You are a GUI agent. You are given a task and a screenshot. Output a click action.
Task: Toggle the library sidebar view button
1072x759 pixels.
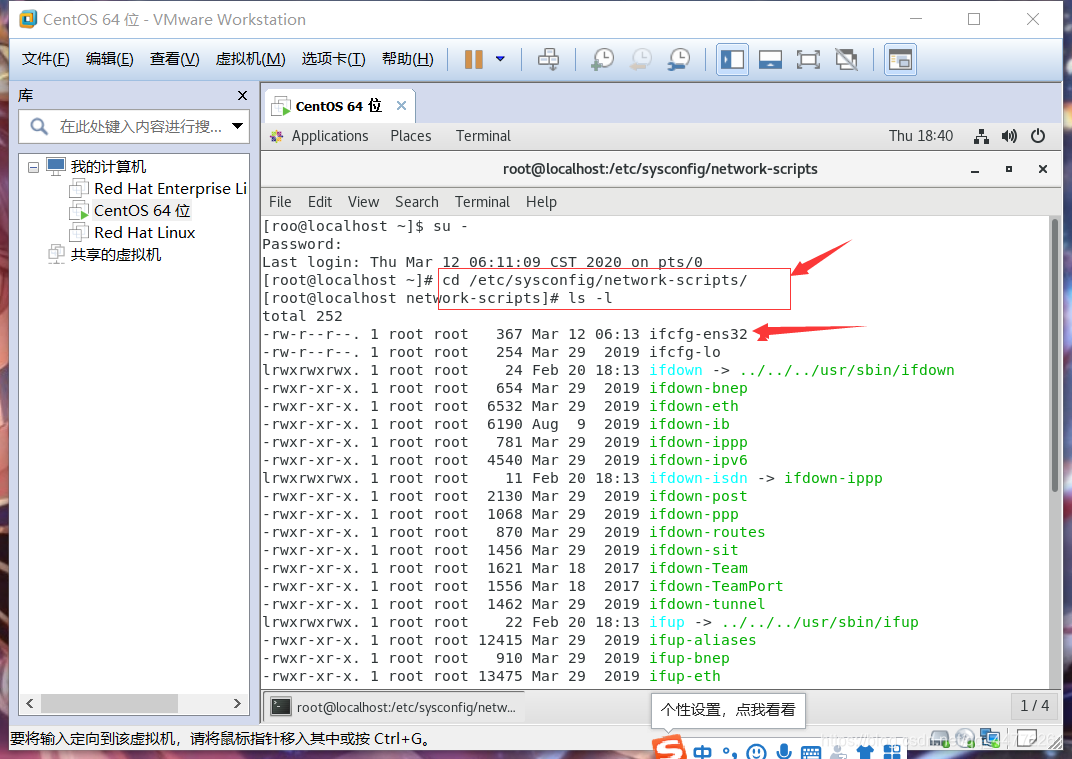point(732,59)
